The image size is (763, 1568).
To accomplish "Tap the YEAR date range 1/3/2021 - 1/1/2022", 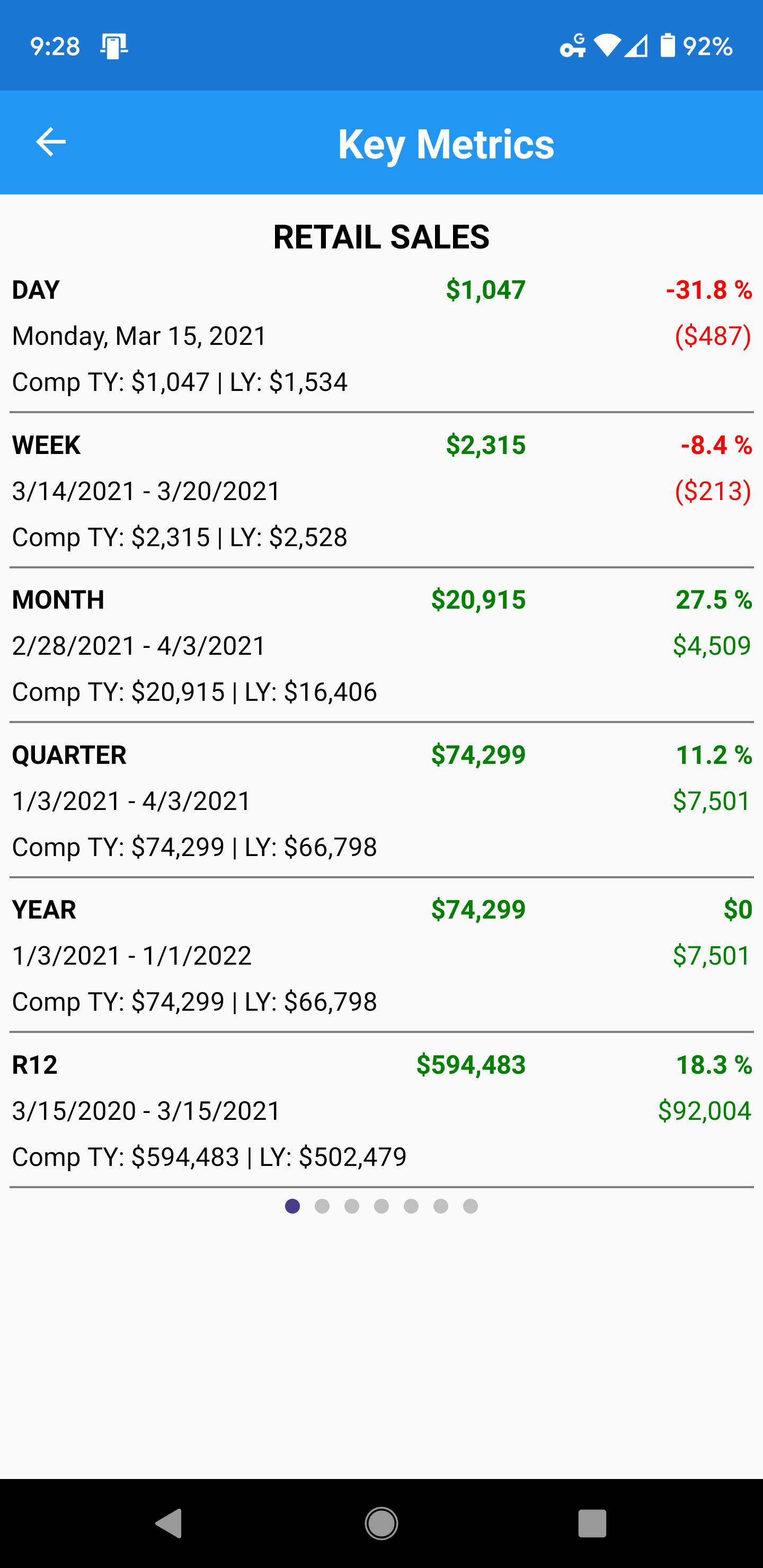I will [131, 956].
